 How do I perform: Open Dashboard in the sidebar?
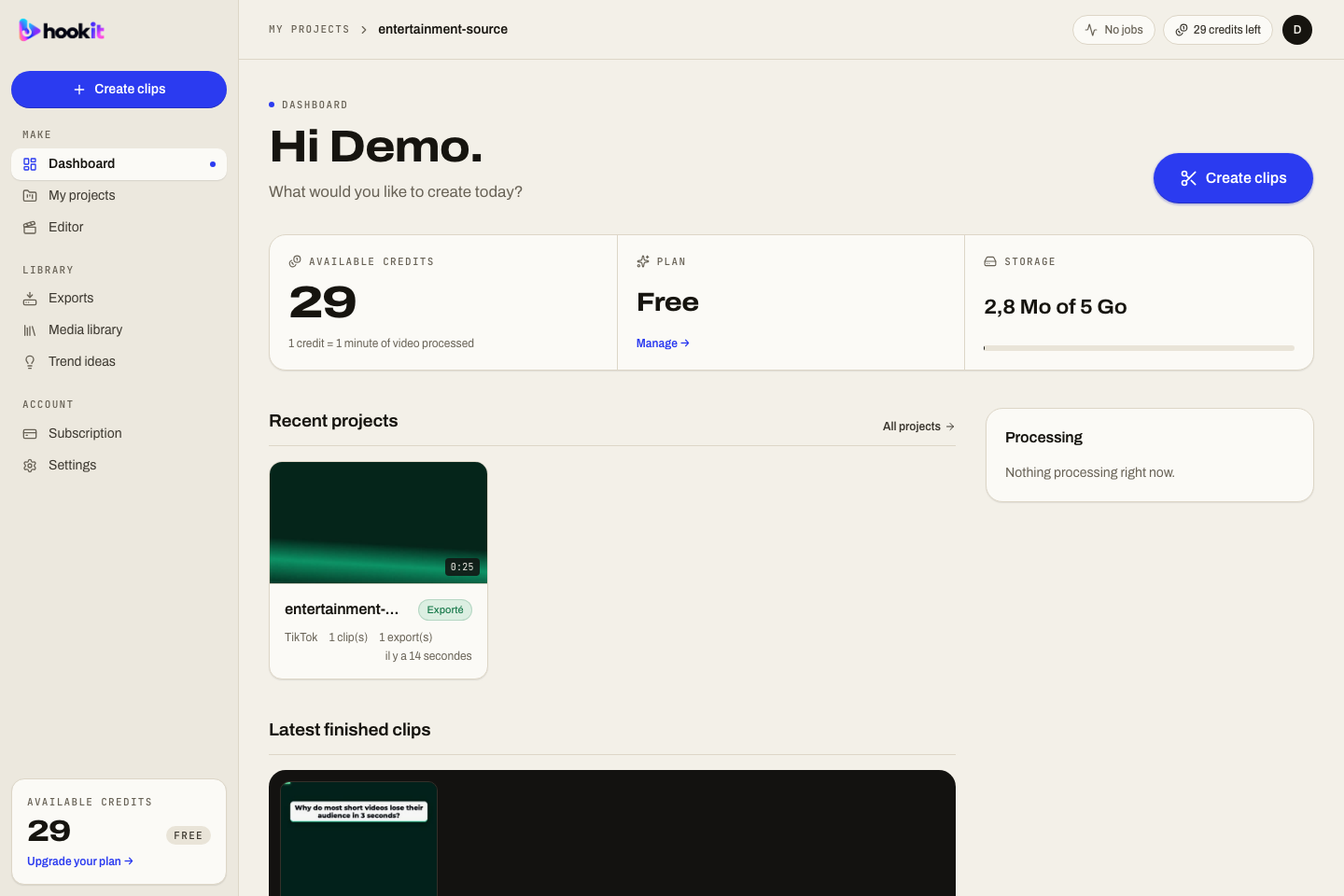click(119, 164)
